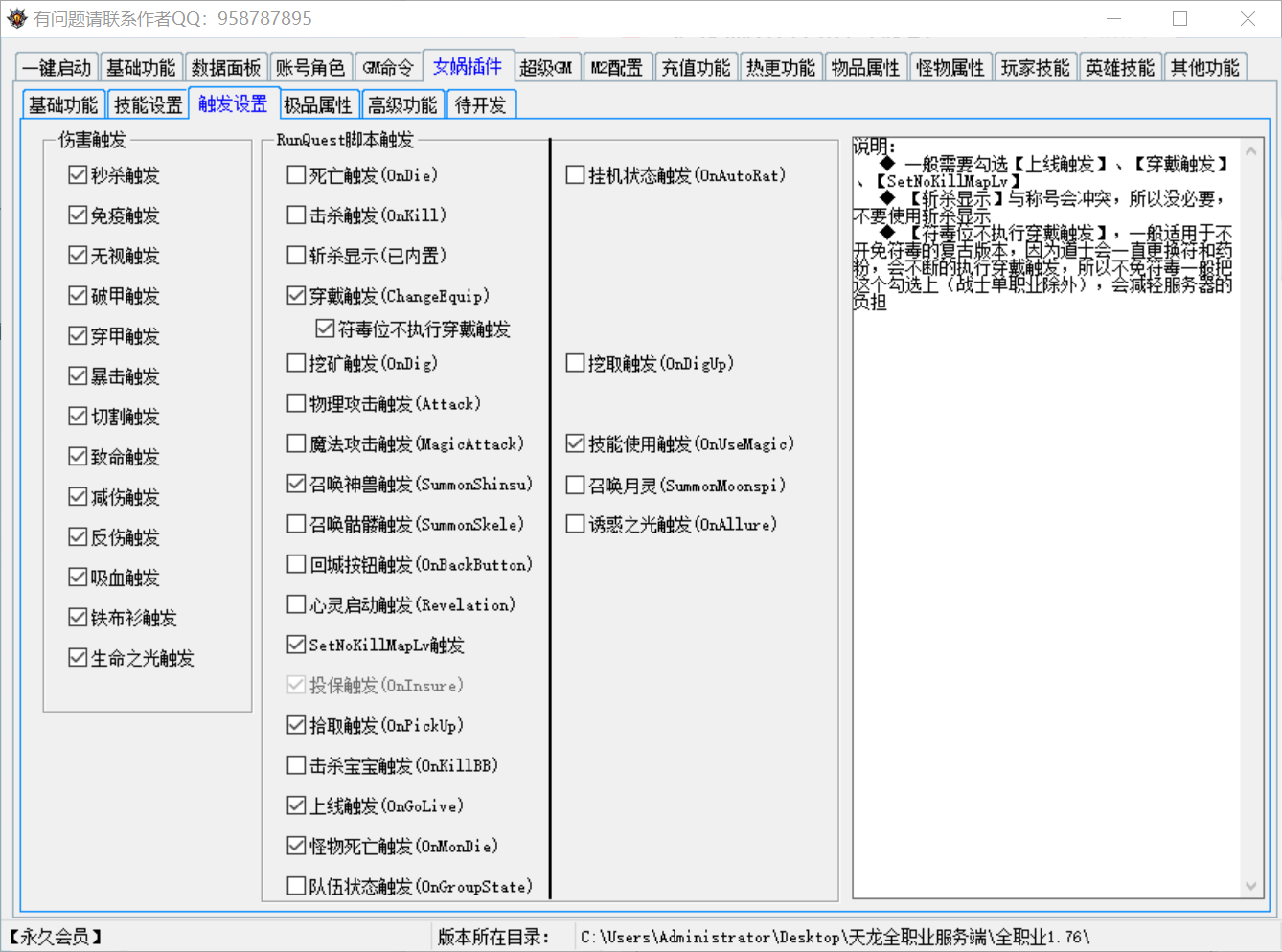Enable 诱惑之光触发(OnAllure)
The height and width of the screenshot is (952, 1282).
point(672,525)
